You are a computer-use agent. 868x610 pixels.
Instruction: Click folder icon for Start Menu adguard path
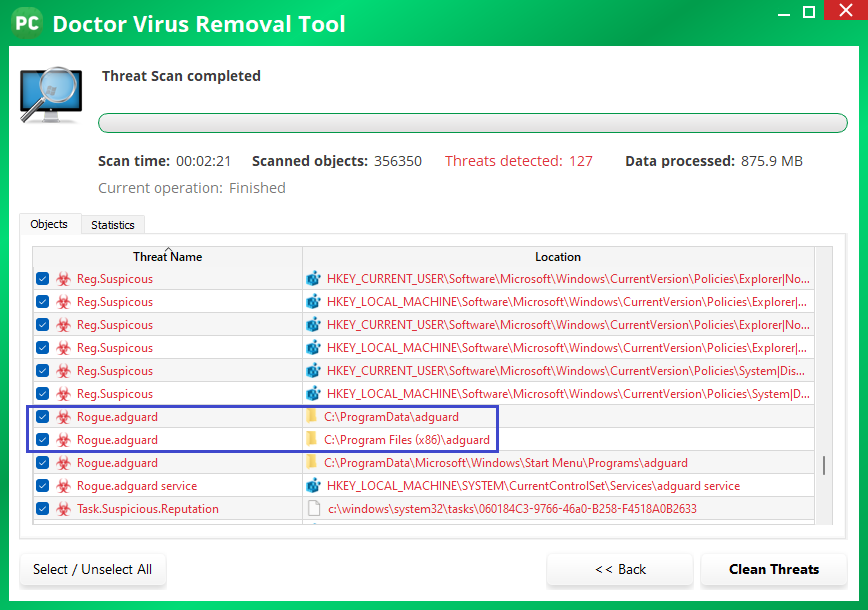[312, 463]
